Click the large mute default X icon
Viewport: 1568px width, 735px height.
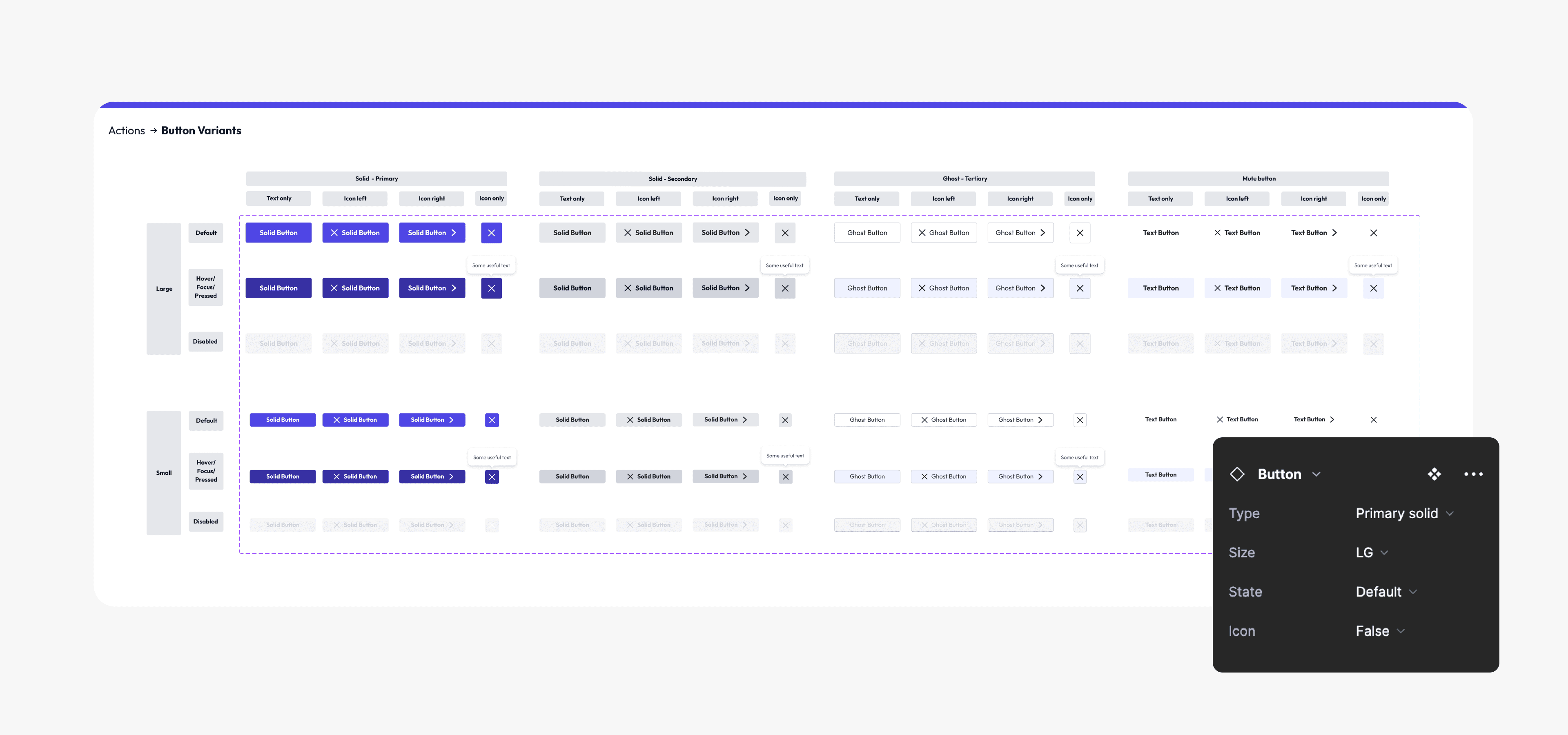coord(1373,233)
